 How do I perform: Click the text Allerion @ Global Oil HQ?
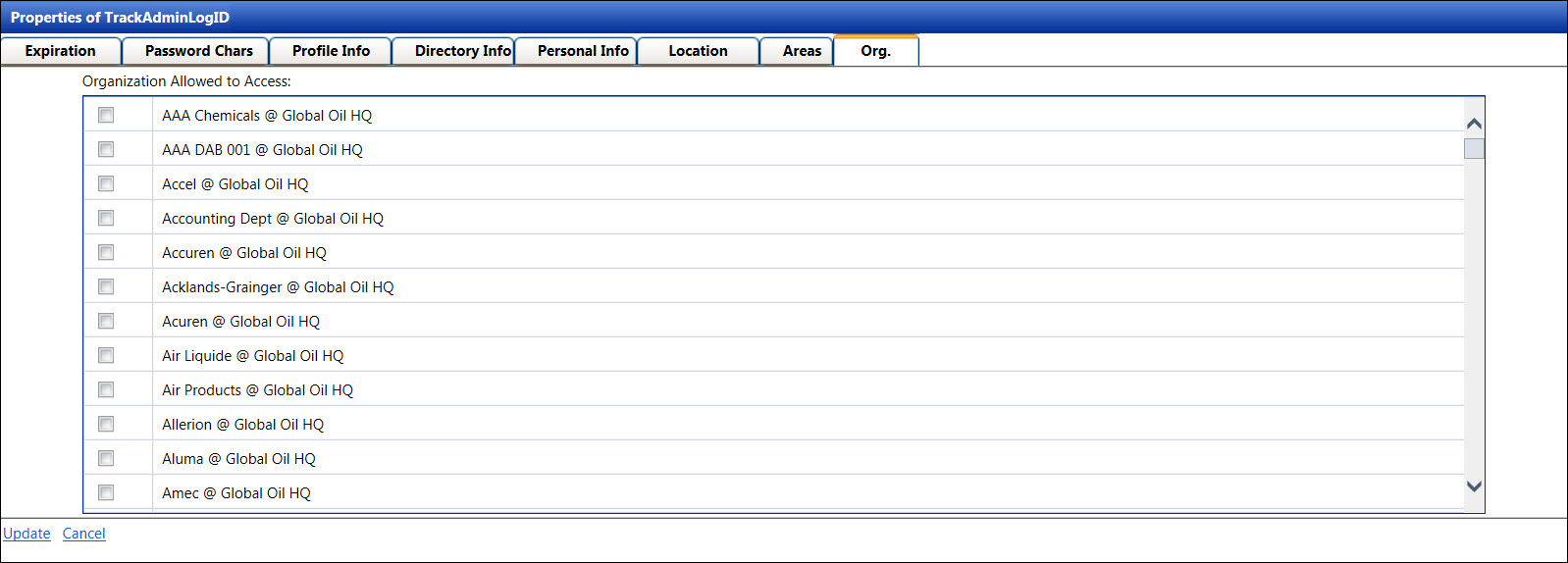click(243, 425)
